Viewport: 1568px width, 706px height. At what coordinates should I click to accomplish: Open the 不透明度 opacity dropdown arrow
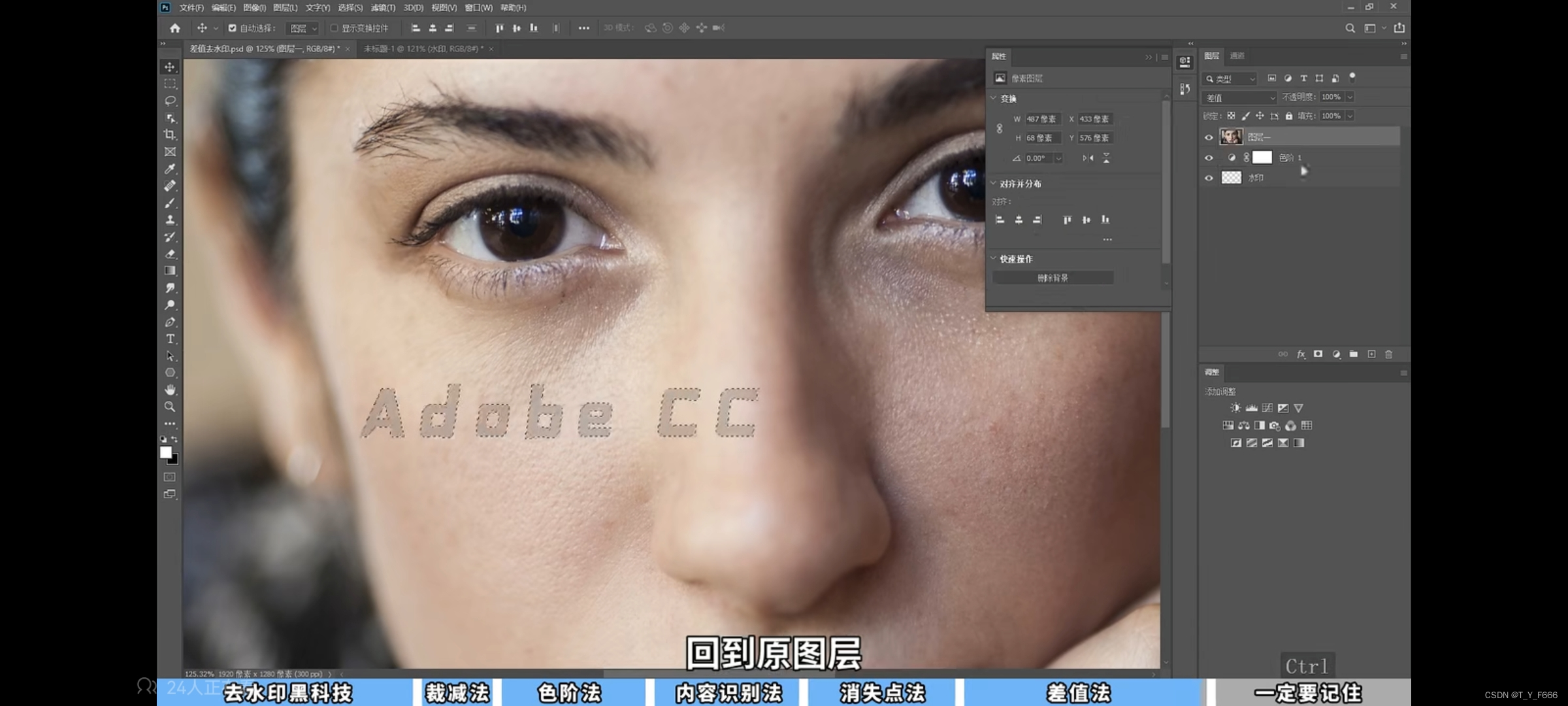point(1350,97)
